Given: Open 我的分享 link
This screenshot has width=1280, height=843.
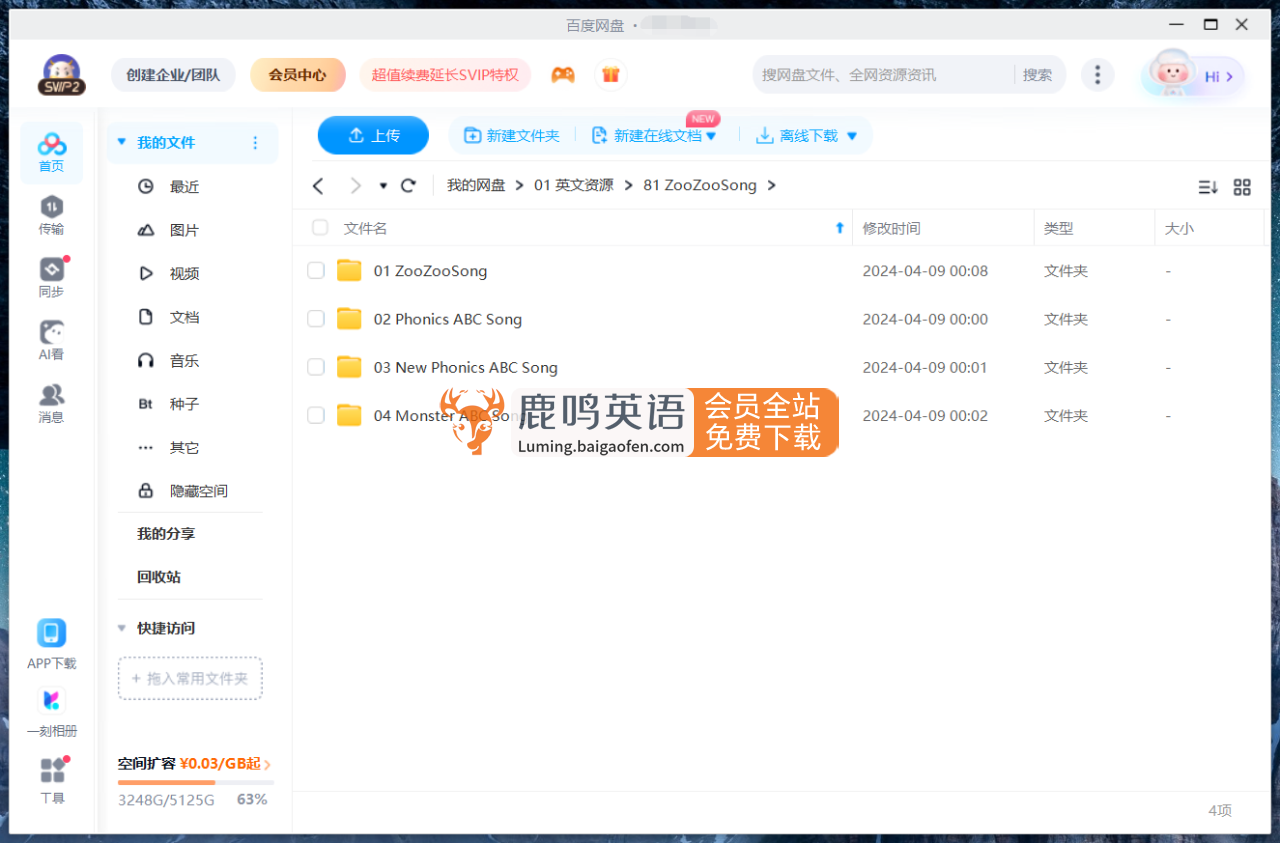Looking at the screenshot, I should [x=166, y=534].
